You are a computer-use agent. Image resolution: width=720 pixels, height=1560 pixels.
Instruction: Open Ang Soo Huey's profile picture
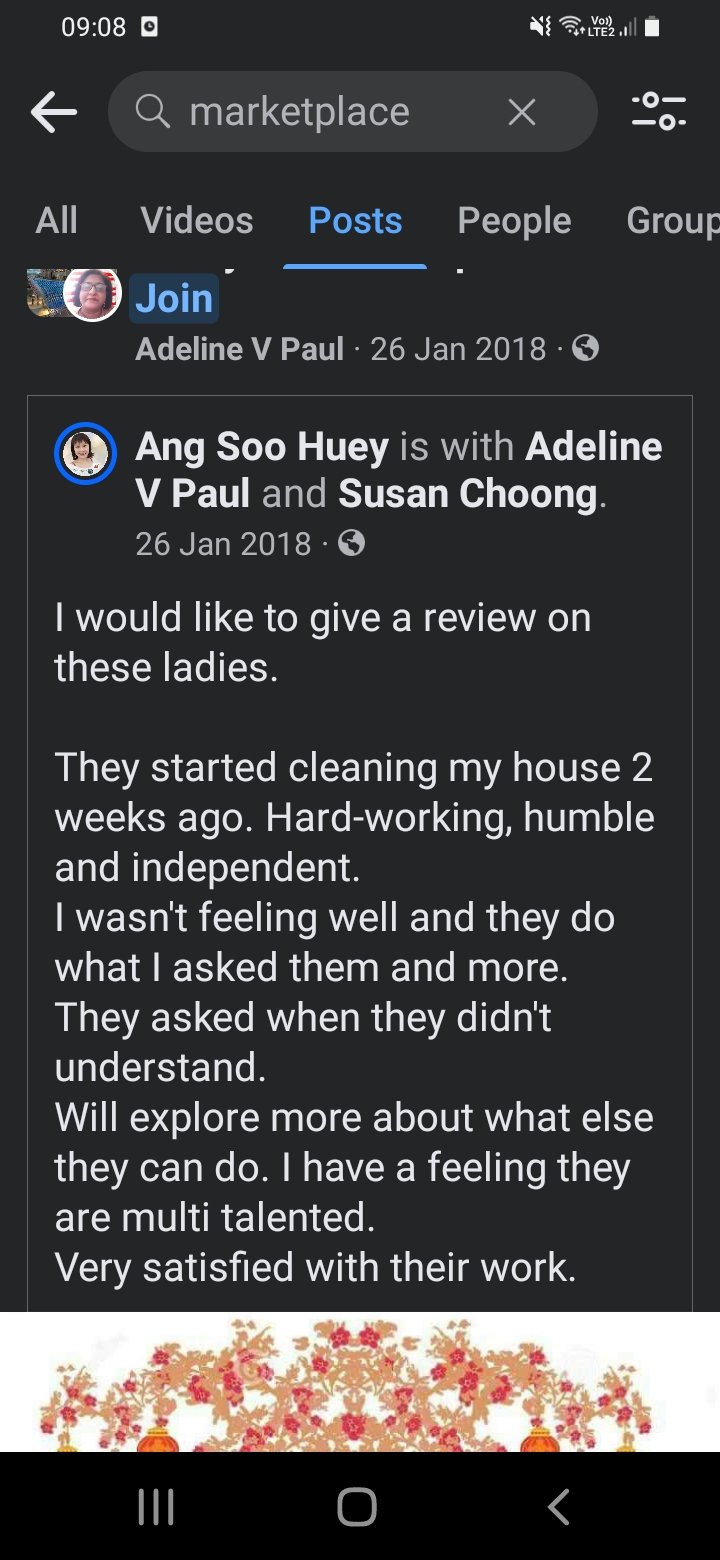pos(86,453)
